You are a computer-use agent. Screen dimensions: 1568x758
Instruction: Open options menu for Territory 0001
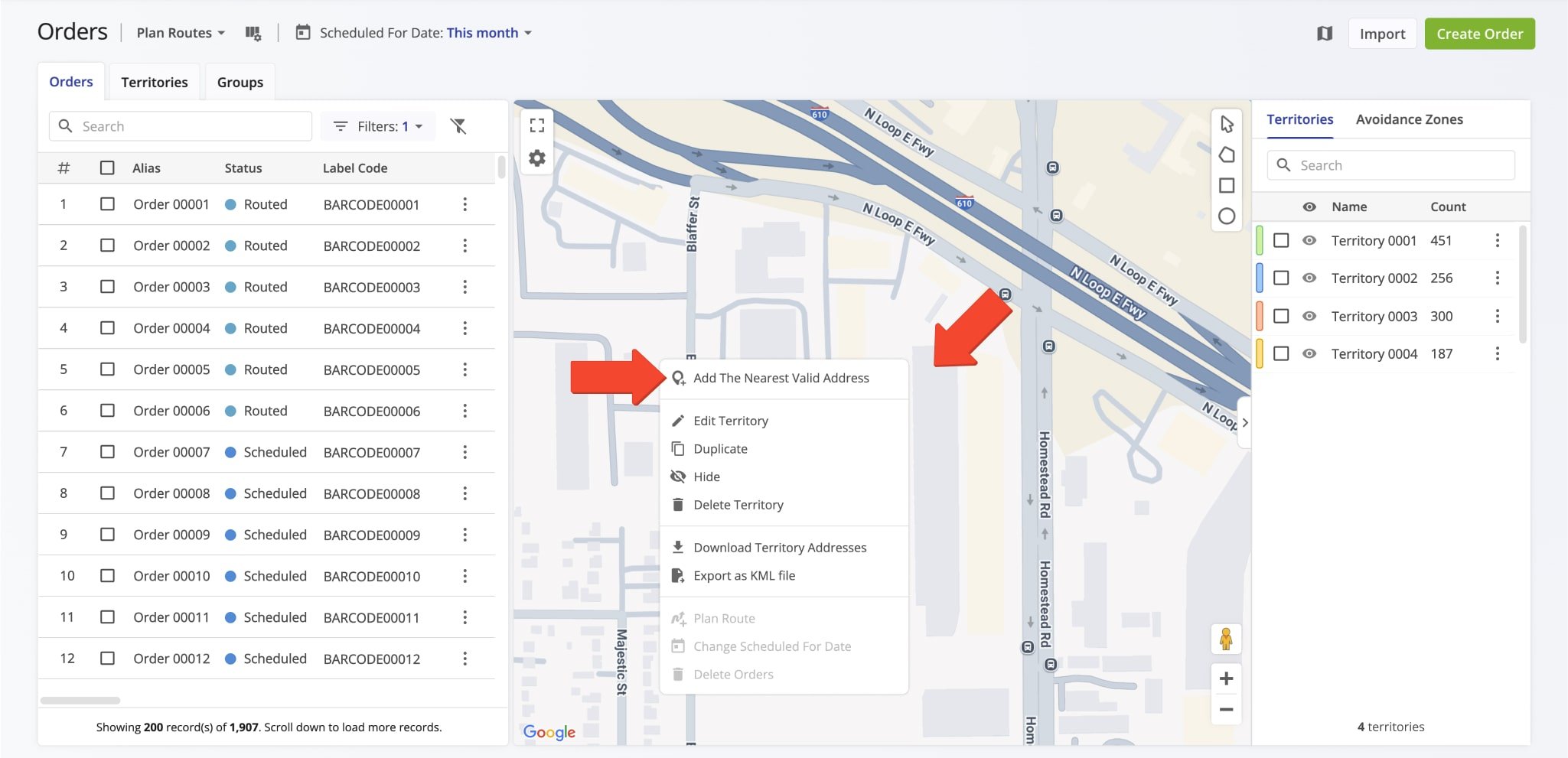click(x=1498, y=240)
